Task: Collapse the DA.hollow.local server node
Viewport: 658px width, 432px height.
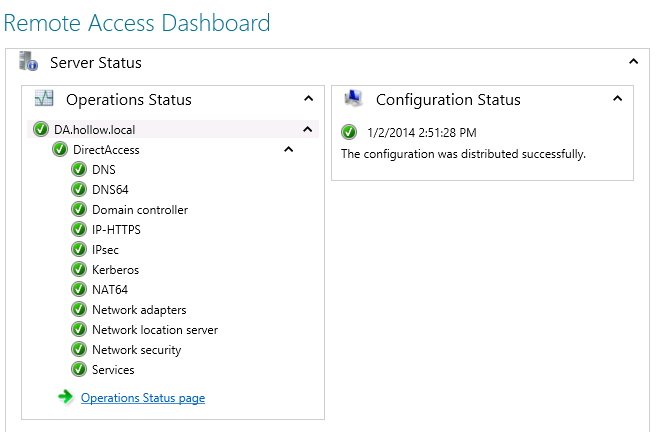Action: click(x=307, y=129)
